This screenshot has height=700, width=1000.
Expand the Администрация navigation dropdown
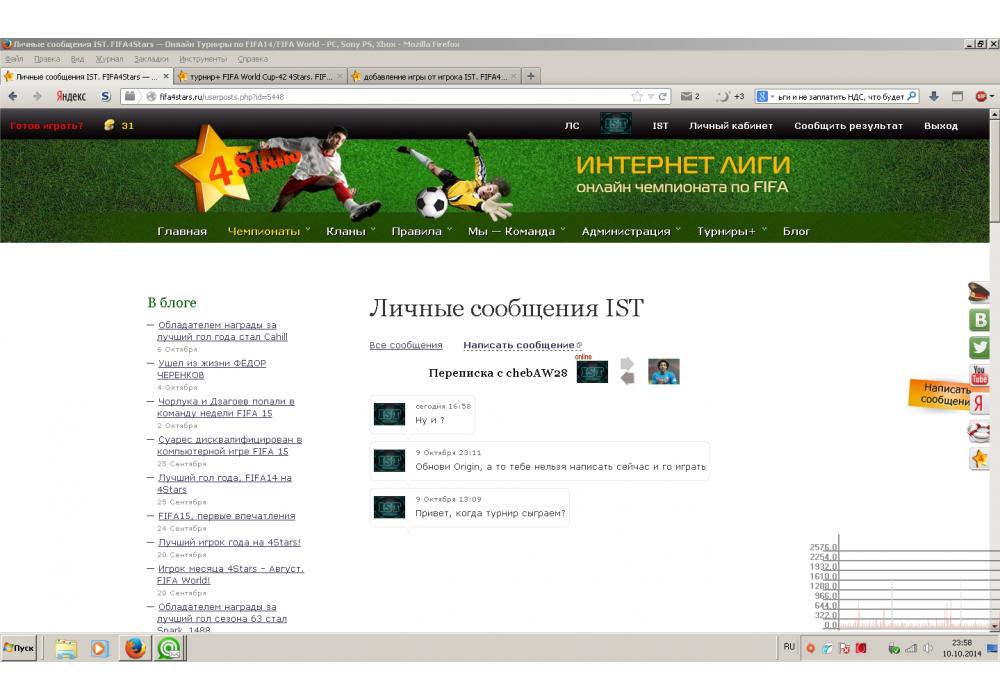click(x=630, y=231)
